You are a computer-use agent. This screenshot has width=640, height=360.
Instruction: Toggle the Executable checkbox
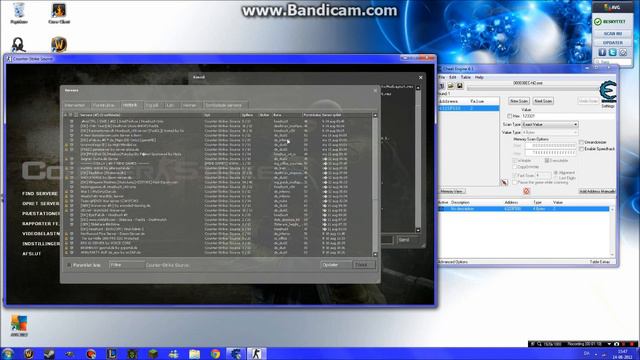pyautogui.click(x=547, y=161)
